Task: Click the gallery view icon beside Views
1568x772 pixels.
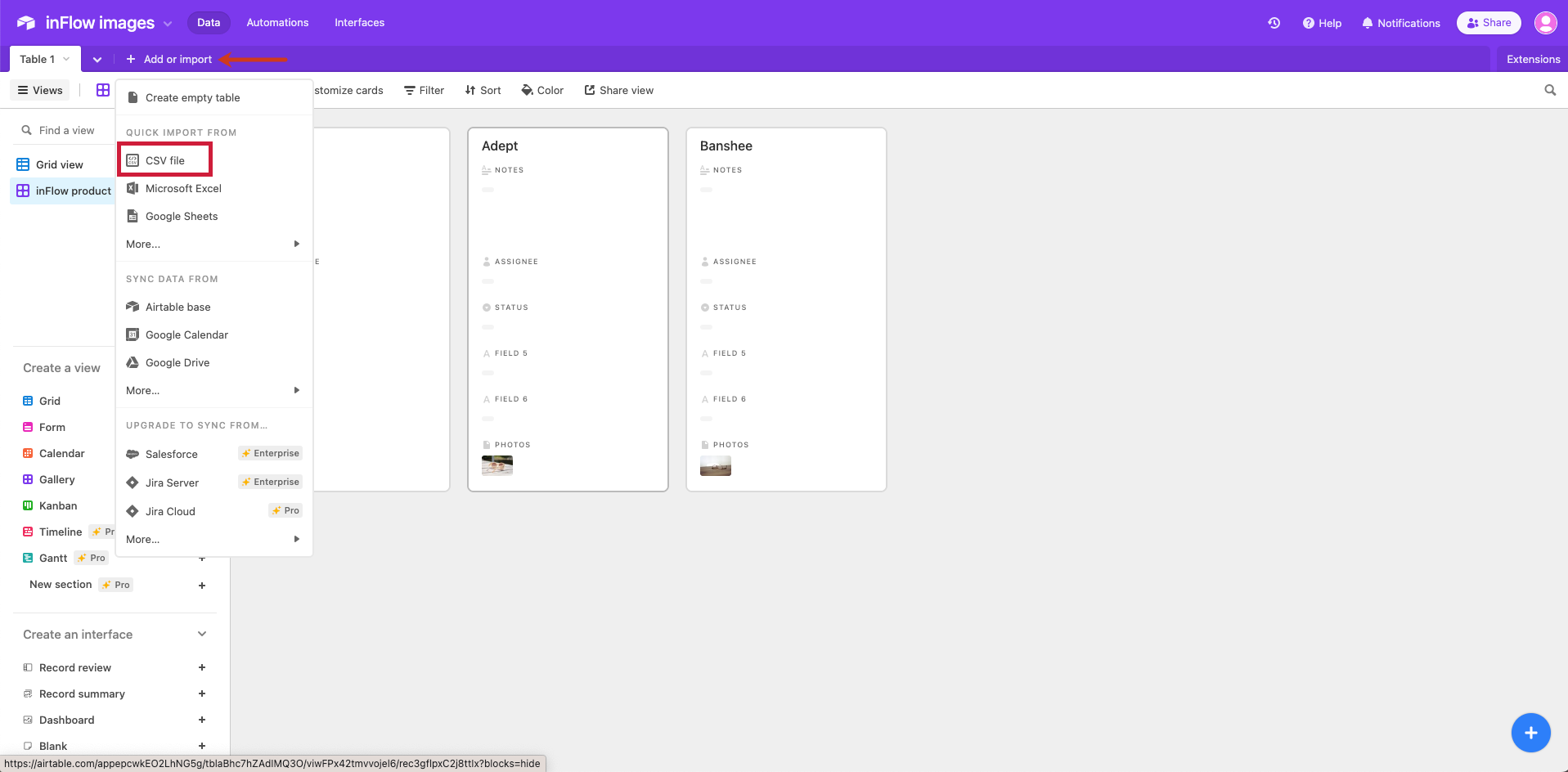Action: click(103, 90)
